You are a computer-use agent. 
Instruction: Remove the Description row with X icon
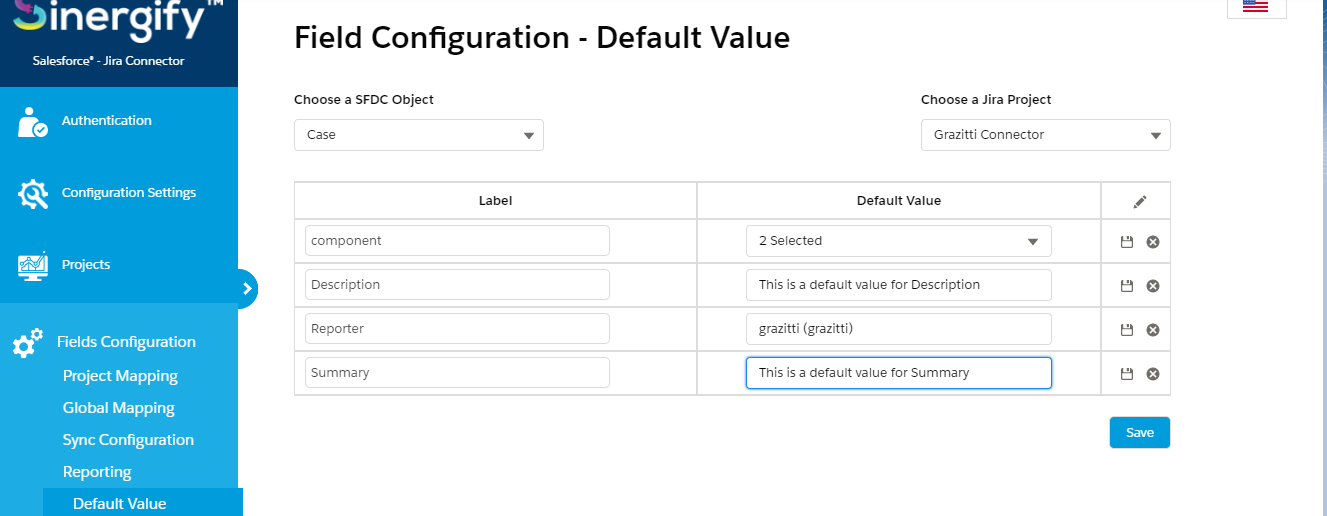1152,286
